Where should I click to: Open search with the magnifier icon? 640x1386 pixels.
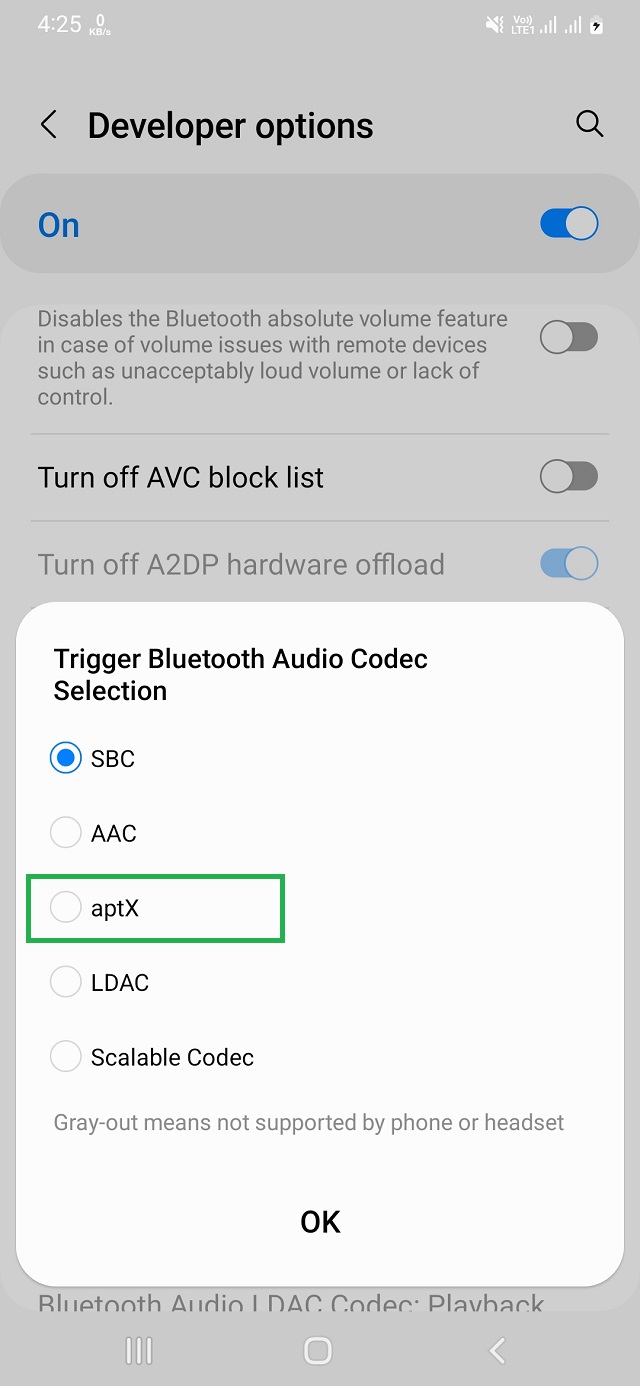pos(590,125)
